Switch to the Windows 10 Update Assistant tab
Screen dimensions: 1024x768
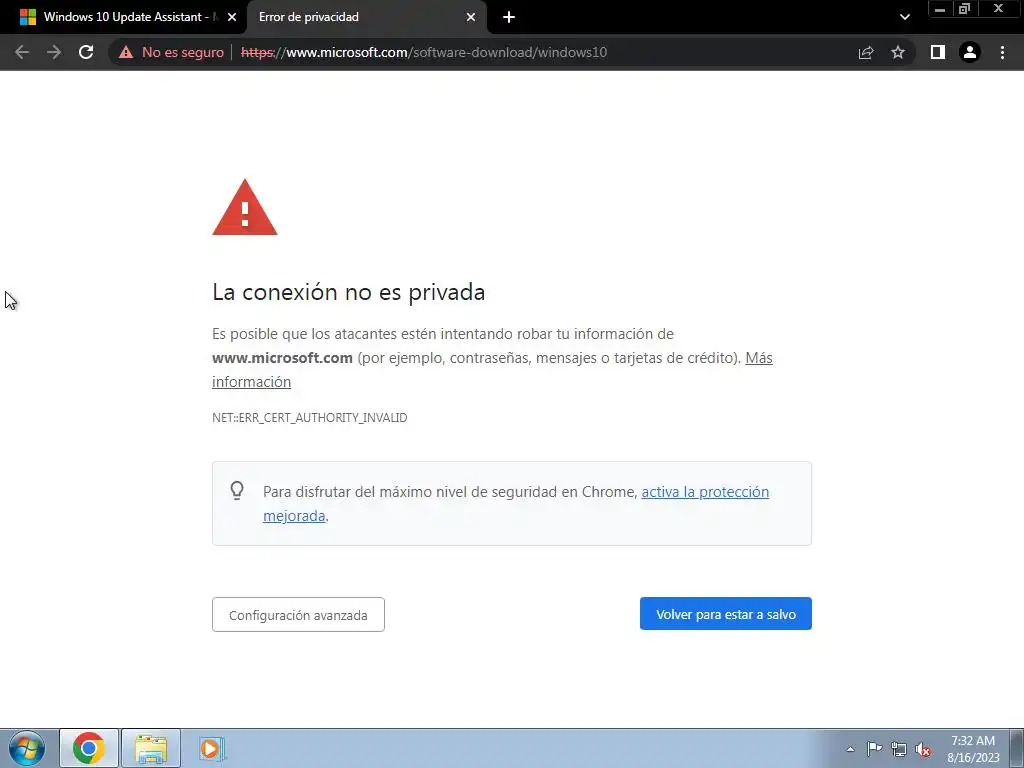point(123,17)
